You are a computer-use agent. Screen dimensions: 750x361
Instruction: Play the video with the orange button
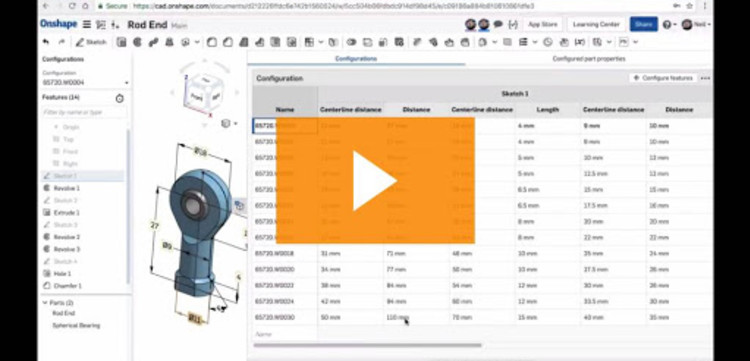pos(375,181)
